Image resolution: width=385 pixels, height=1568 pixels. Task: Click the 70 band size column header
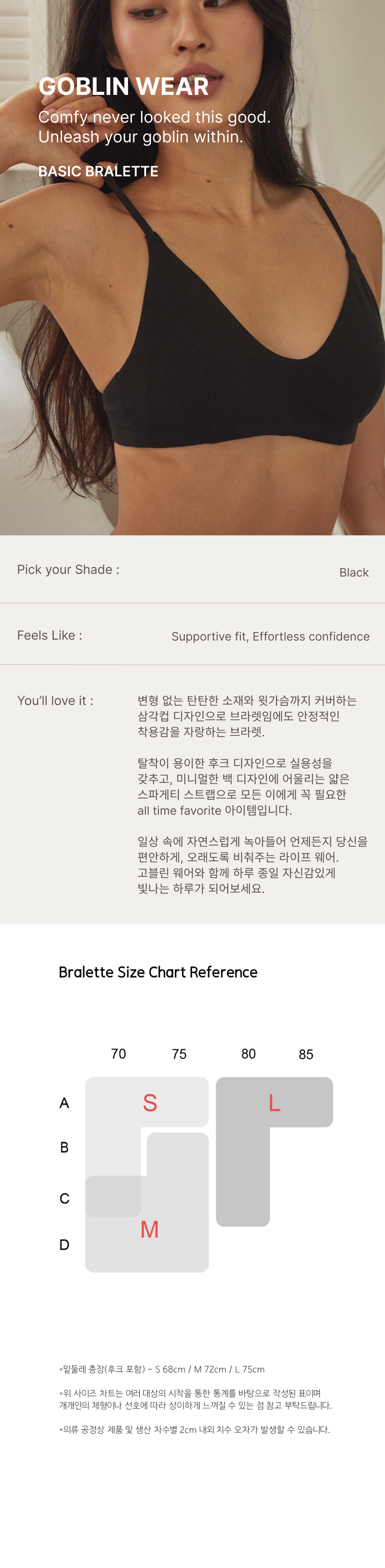coord(119,1054)
